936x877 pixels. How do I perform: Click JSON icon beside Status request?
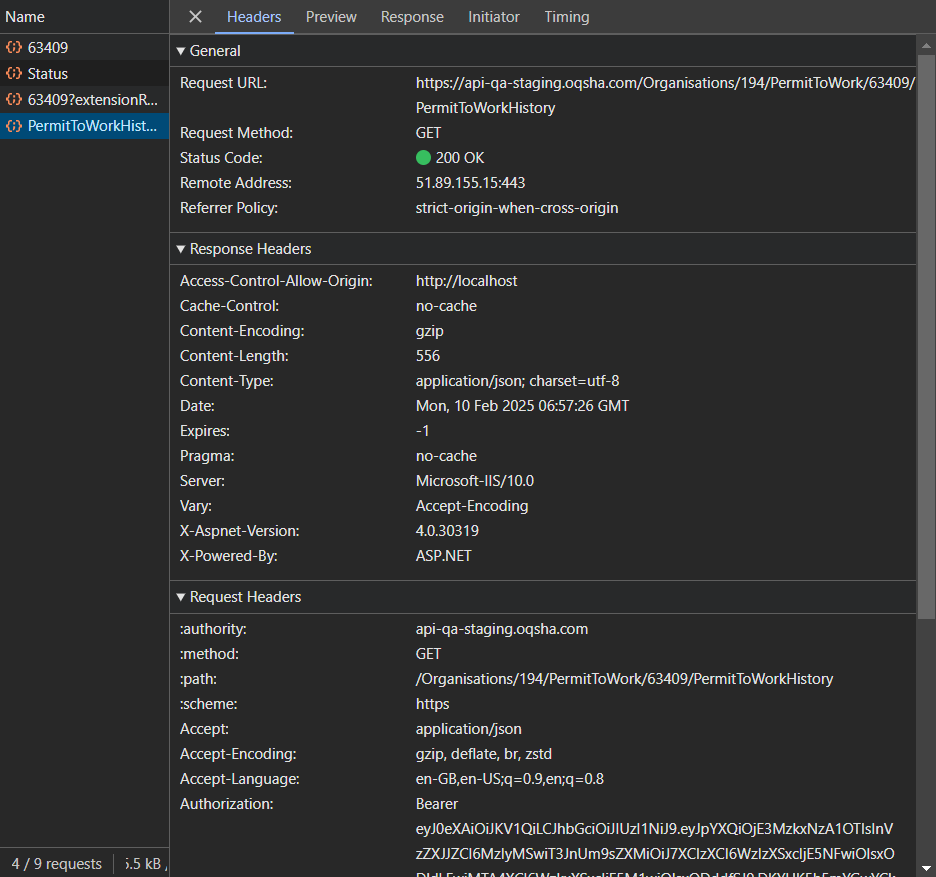coord(14,74)
